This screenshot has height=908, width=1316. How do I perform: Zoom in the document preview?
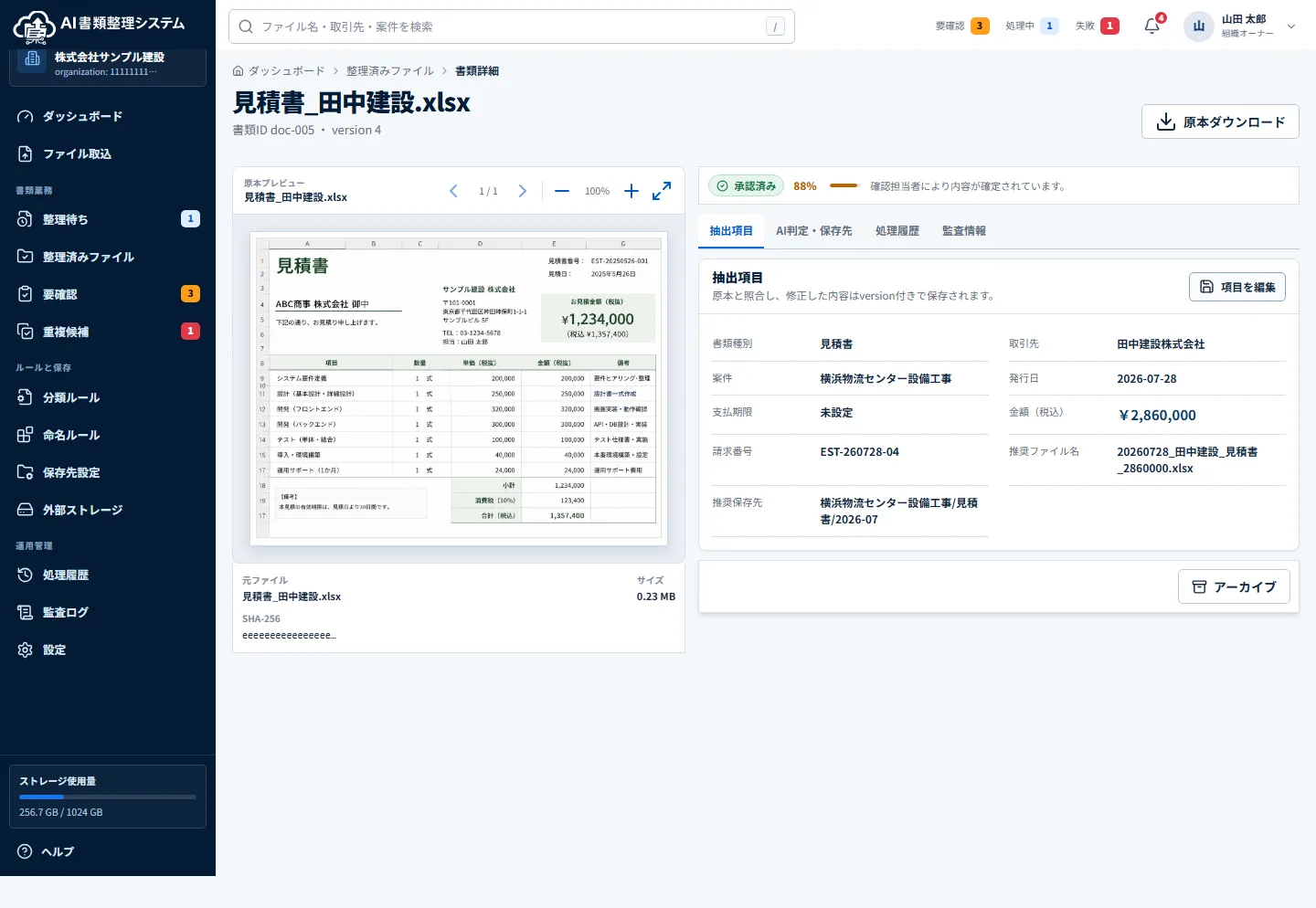click(x=631, y=191)
